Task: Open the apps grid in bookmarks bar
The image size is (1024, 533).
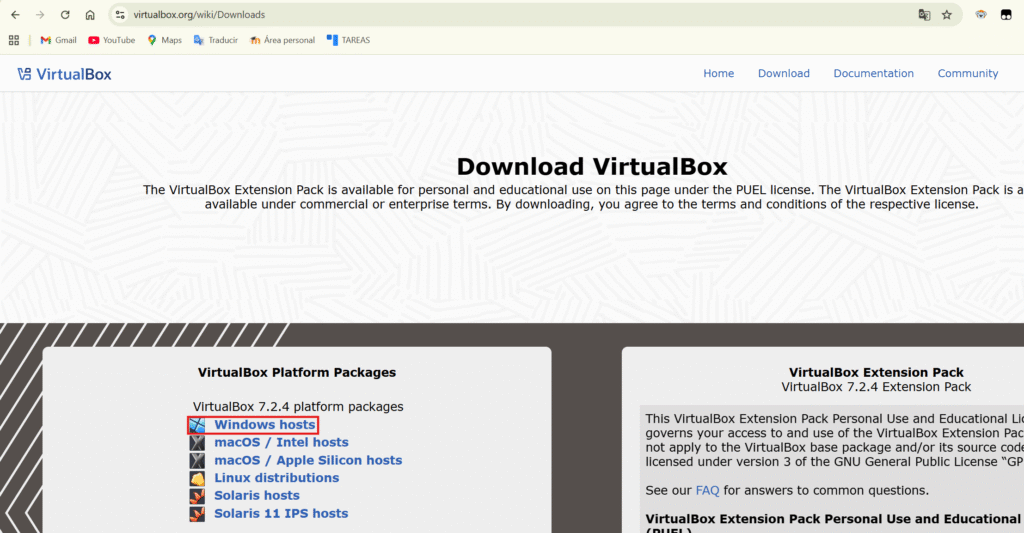Action: tap(14, 40)
